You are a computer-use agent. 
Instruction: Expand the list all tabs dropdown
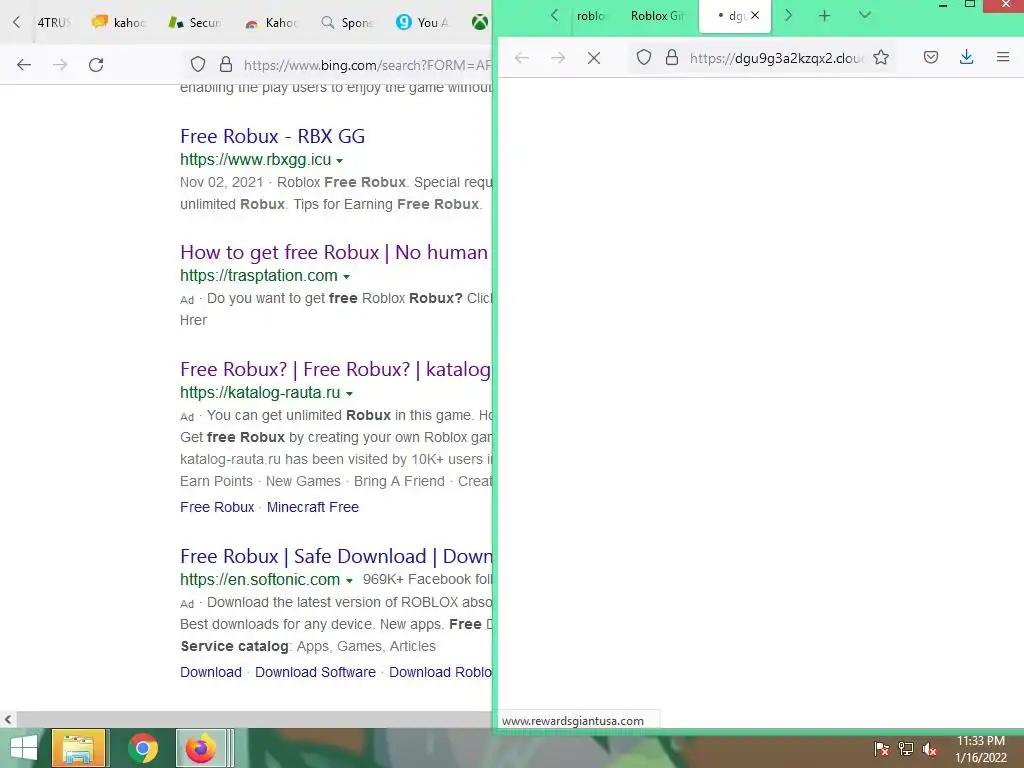pos(865,15)
